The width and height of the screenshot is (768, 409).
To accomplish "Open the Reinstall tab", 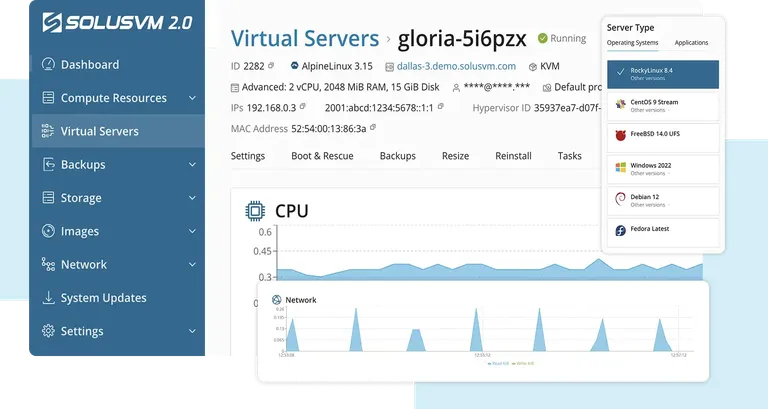I will click(x=513, y=157).
